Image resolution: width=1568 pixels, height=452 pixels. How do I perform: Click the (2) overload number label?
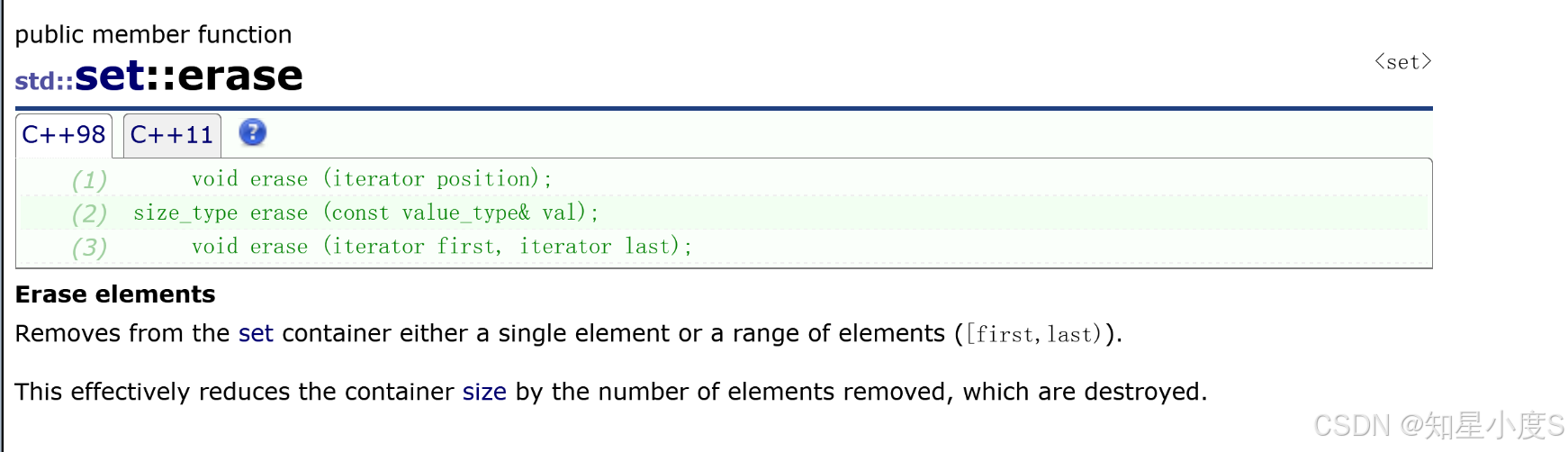coord(89,213)
